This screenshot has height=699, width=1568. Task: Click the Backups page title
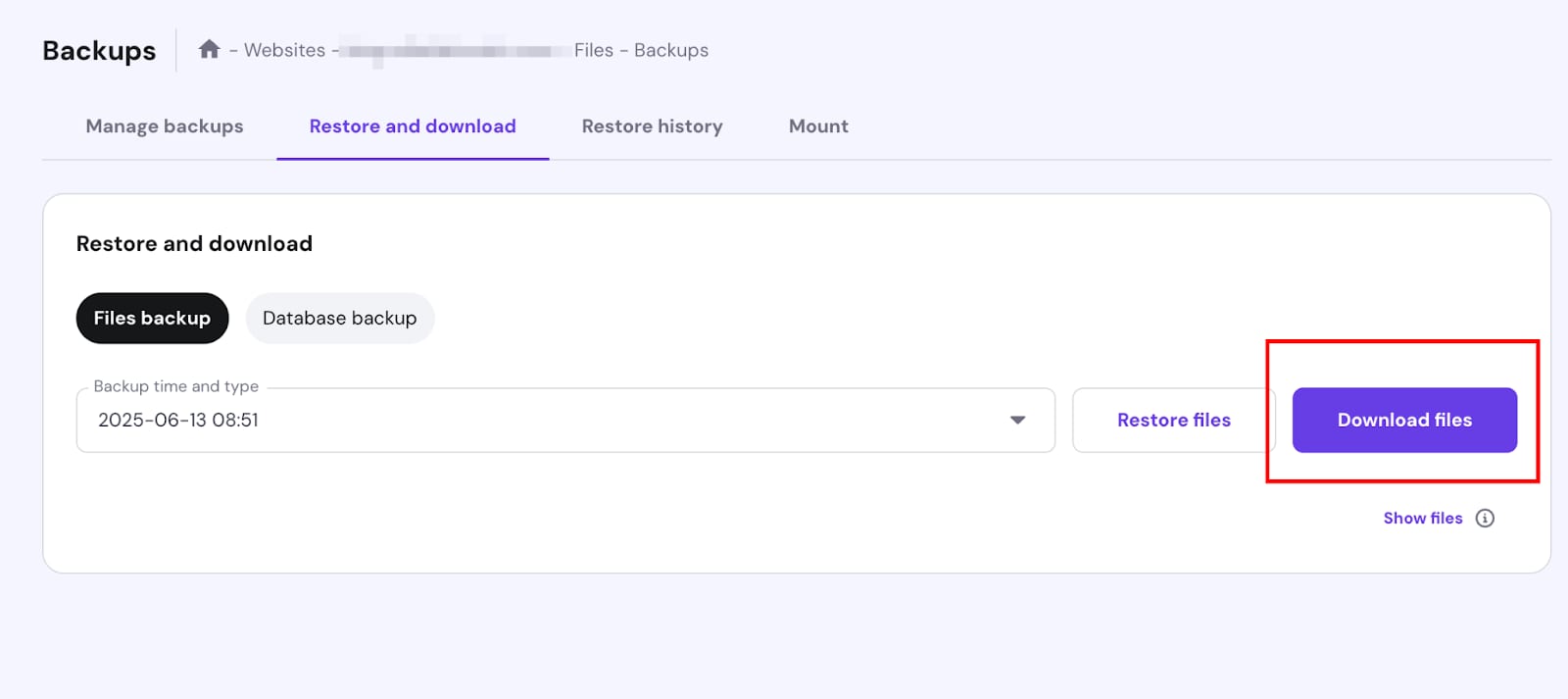99,51
